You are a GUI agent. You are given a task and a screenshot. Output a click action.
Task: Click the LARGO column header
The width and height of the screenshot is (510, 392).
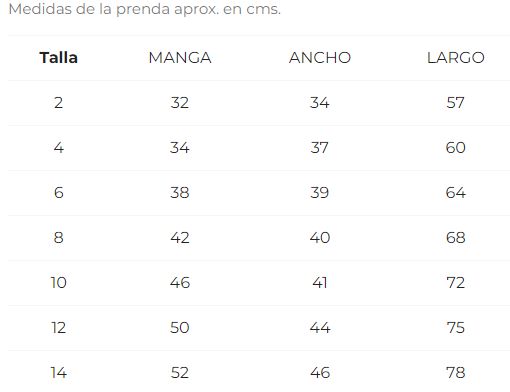(456, 58)
